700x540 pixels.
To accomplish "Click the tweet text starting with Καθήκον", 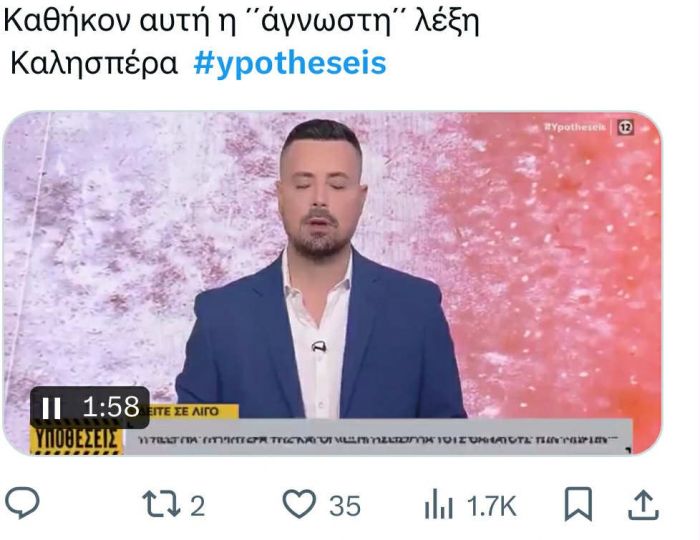I will pos(242,21).
